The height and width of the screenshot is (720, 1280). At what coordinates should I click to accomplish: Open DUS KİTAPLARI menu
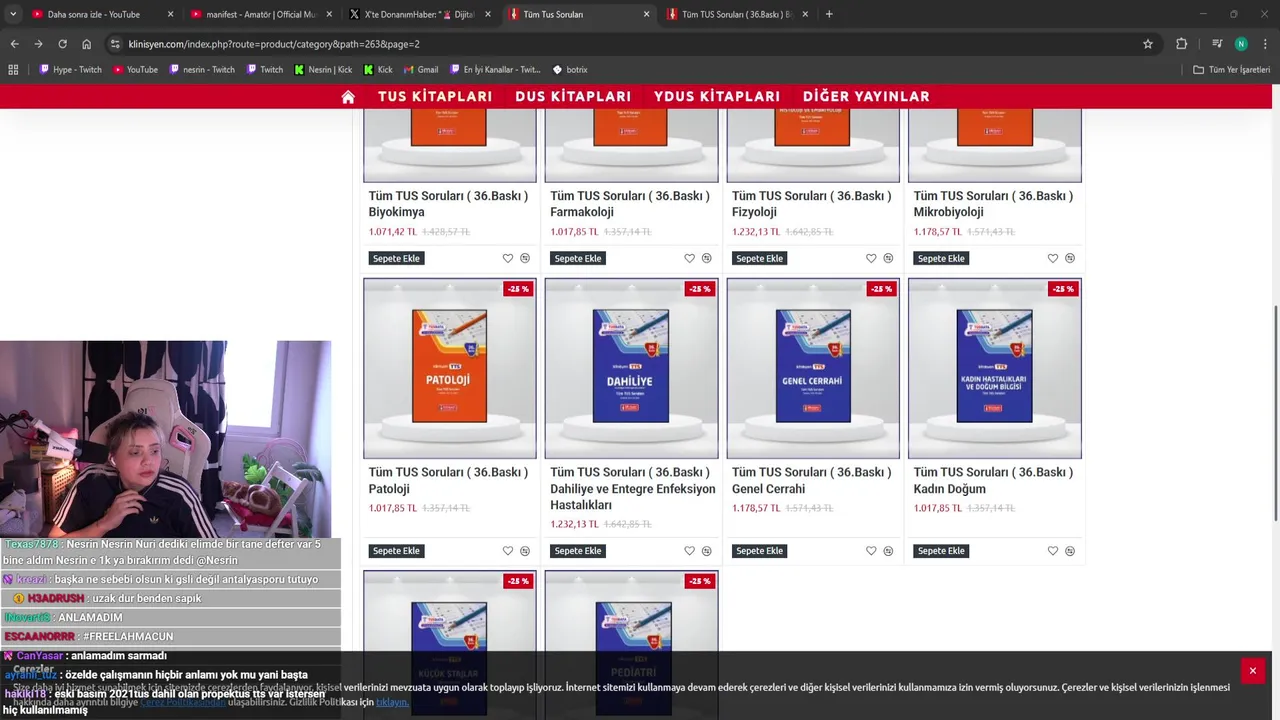point(573,97)
